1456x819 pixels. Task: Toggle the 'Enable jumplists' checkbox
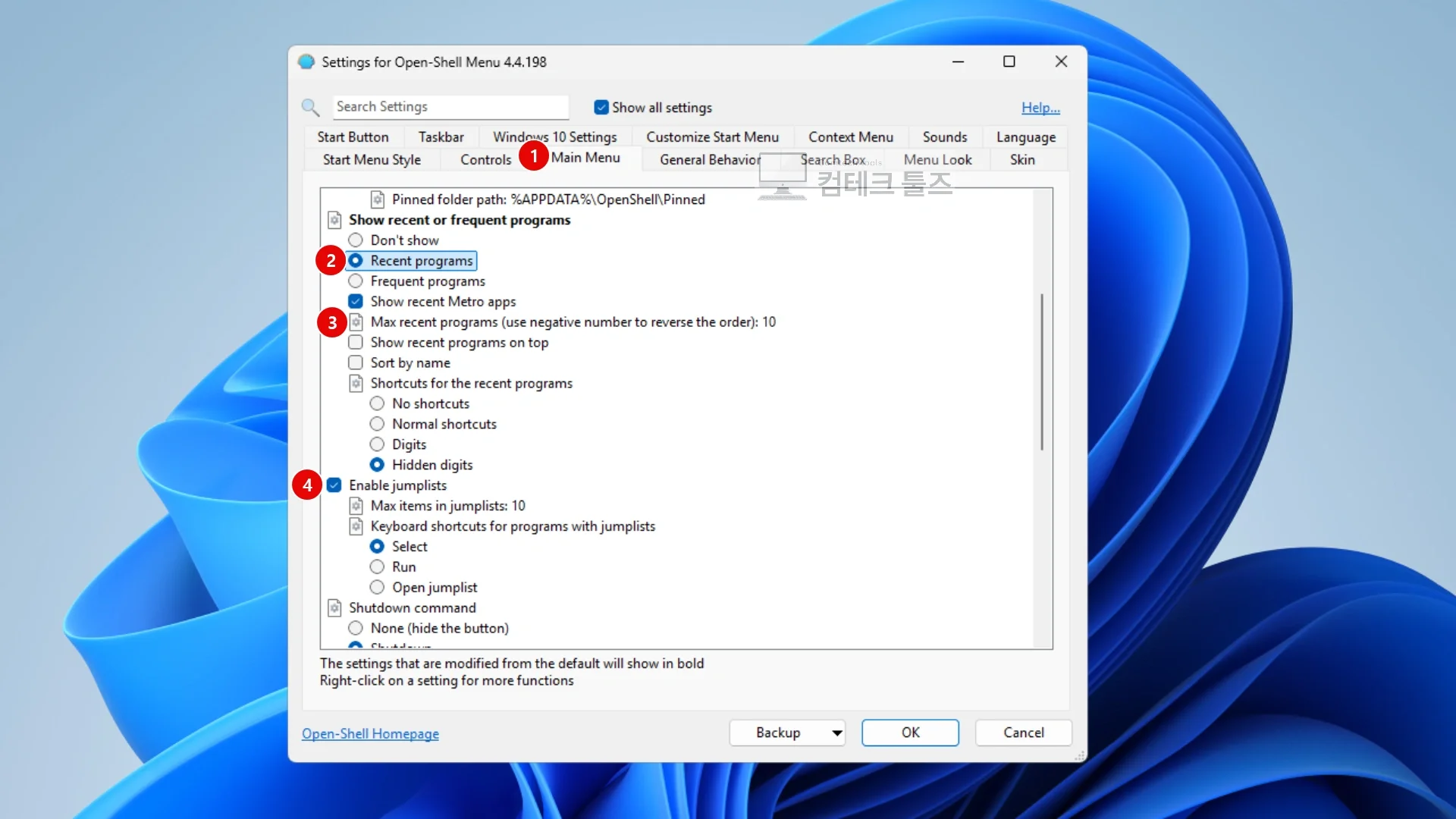click(334, 485)
